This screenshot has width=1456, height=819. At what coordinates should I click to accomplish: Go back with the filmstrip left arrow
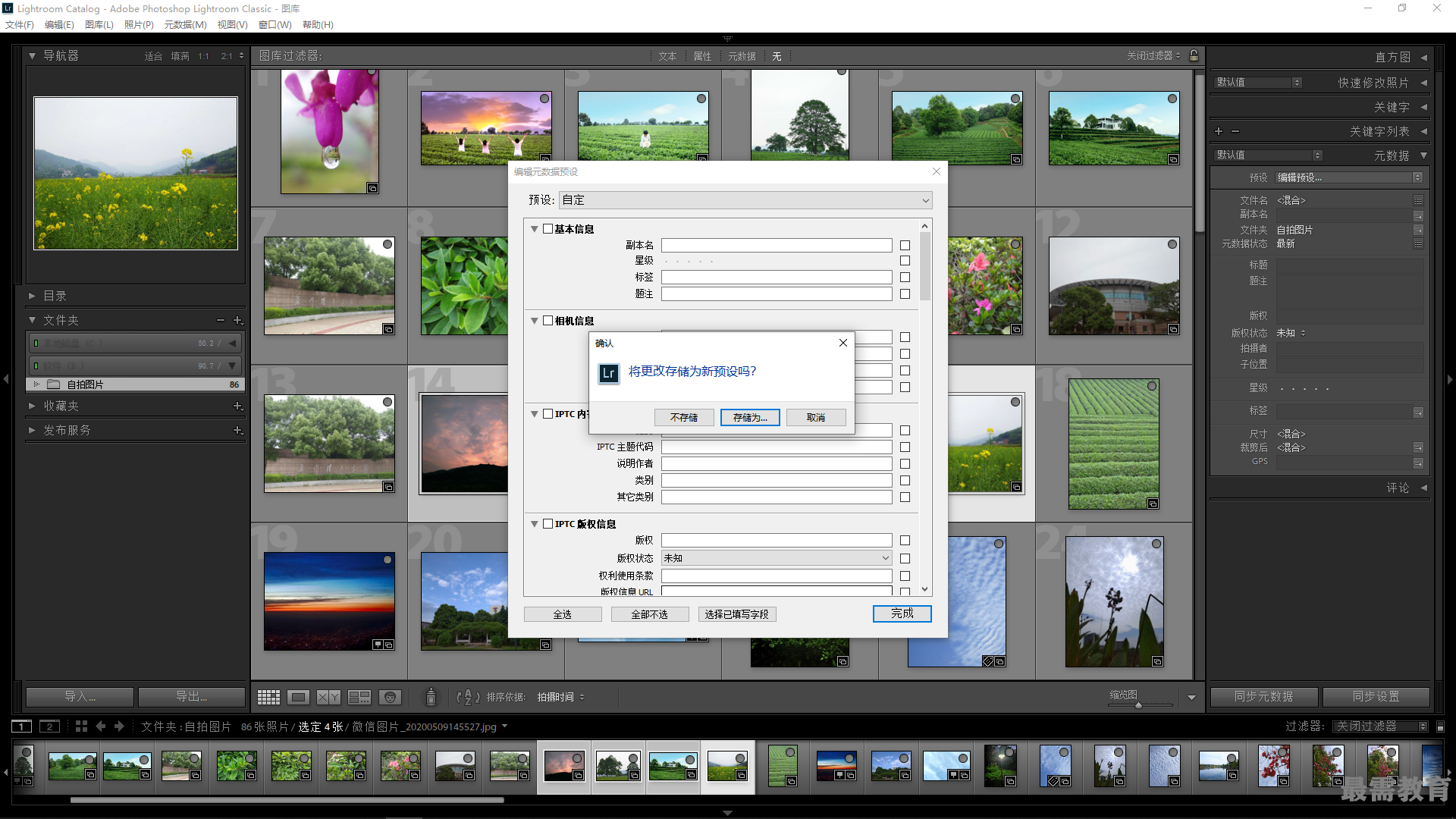(x=100, y=726)
